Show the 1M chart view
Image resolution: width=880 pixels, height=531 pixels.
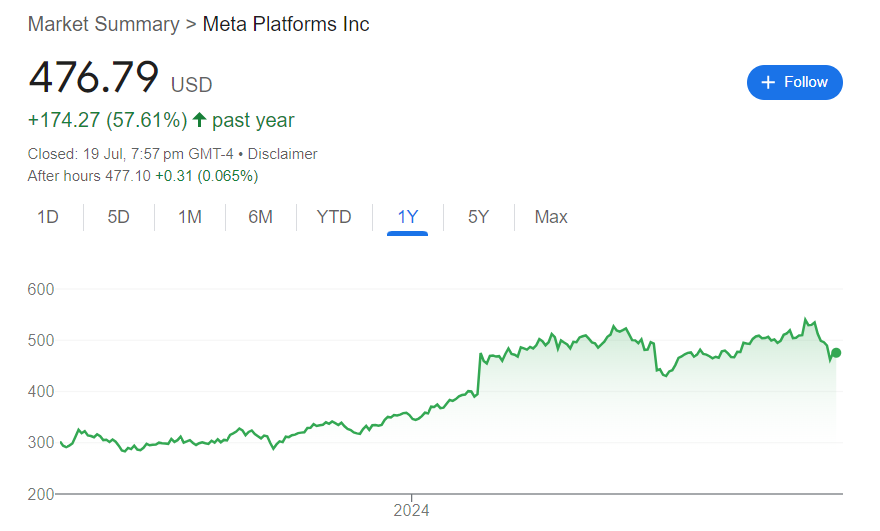(190, 217)
